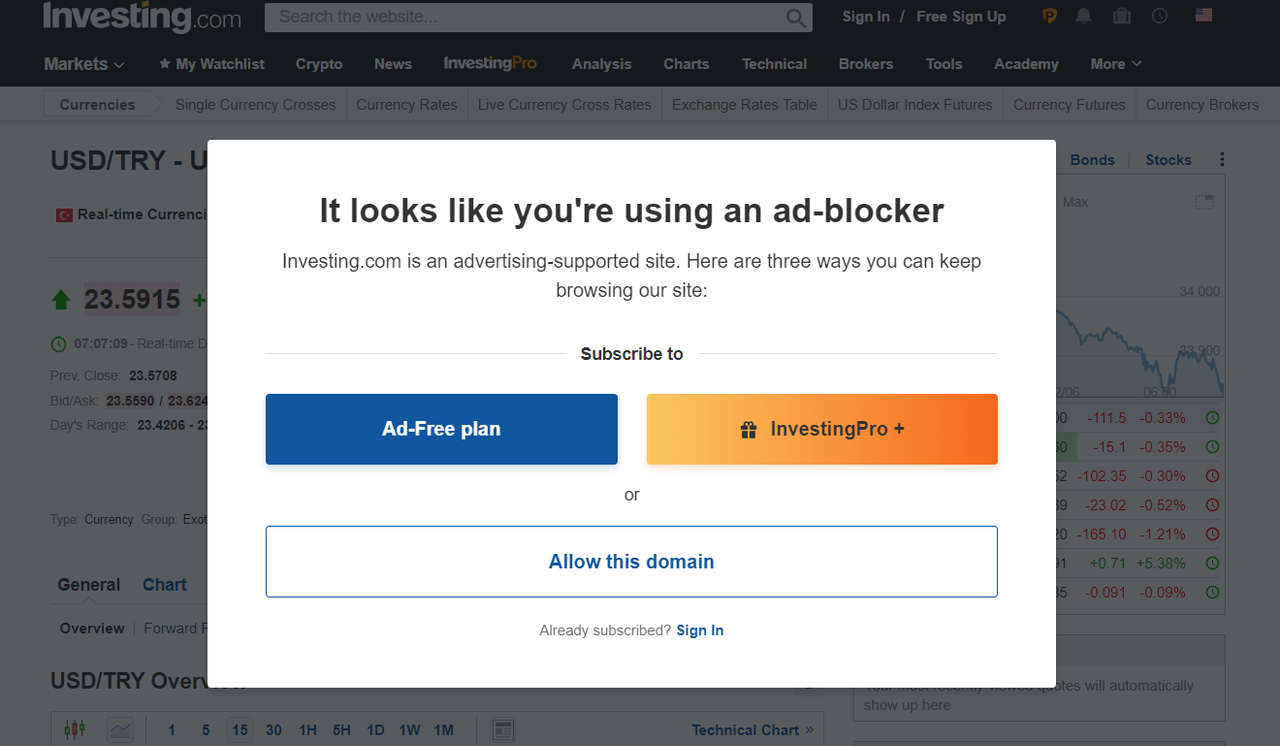The height and width of the screenshot is (746, 1280).
Task: Click into the website search field
Action: pos(525,17)
